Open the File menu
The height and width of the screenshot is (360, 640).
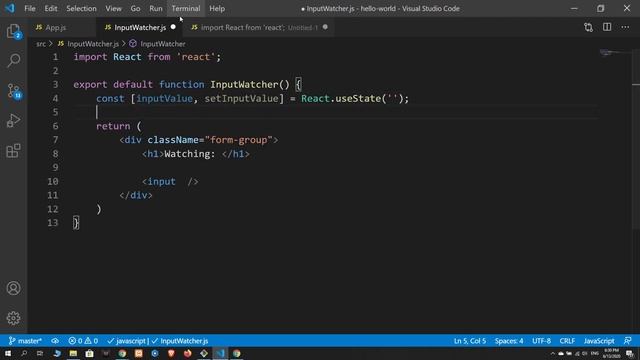tap(30, 8)
